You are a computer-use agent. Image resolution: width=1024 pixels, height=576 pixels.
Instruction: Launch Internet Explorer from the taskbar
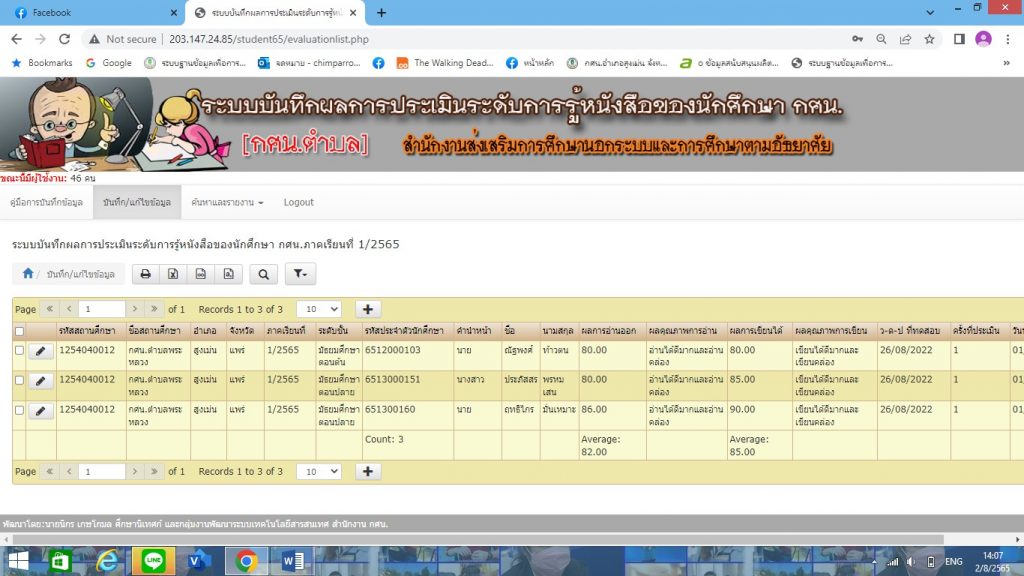click(x=107, y=561)
